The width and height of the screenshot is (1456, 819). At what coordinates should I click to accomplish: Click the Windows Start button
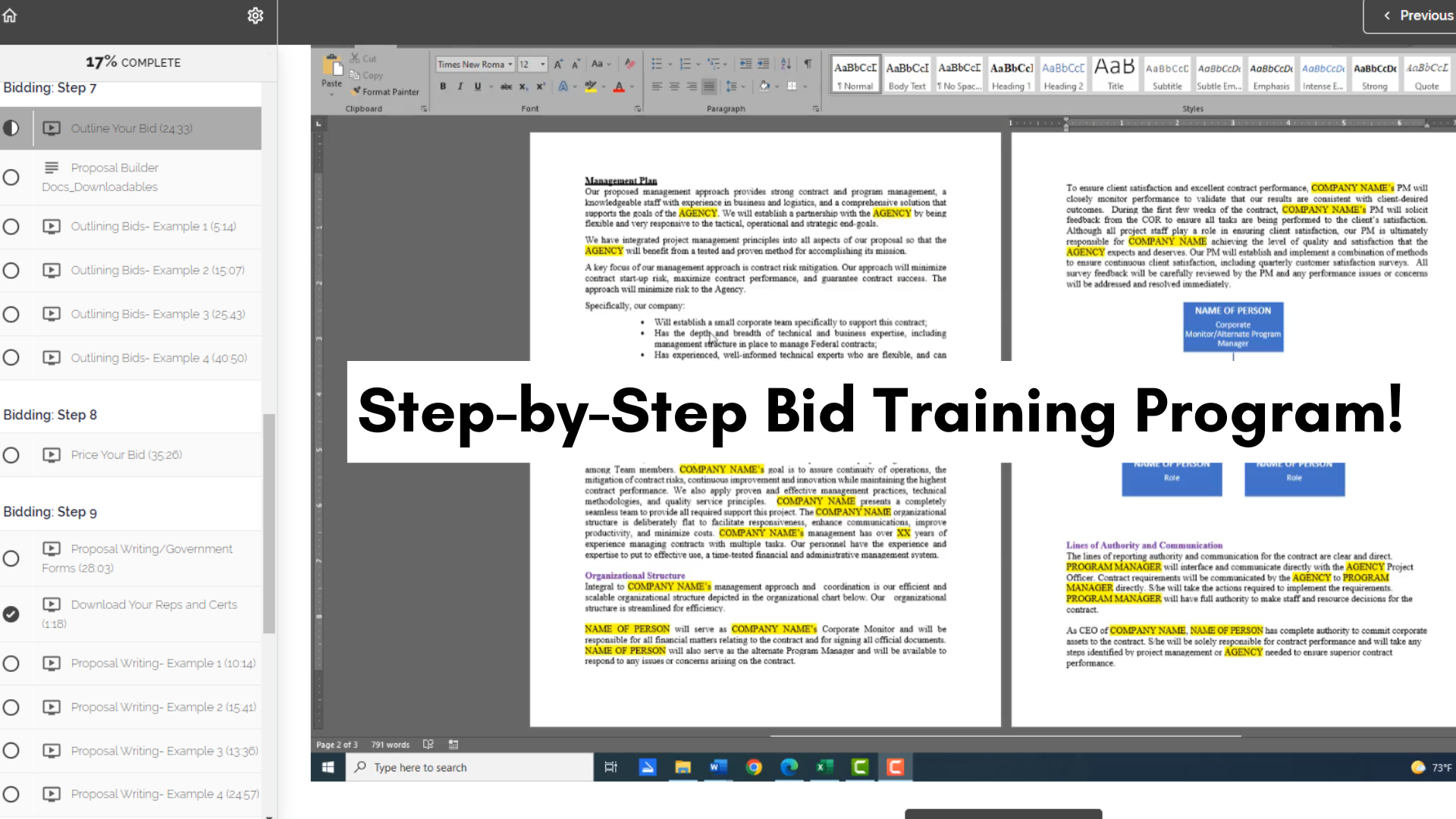[x=328, y=767]
